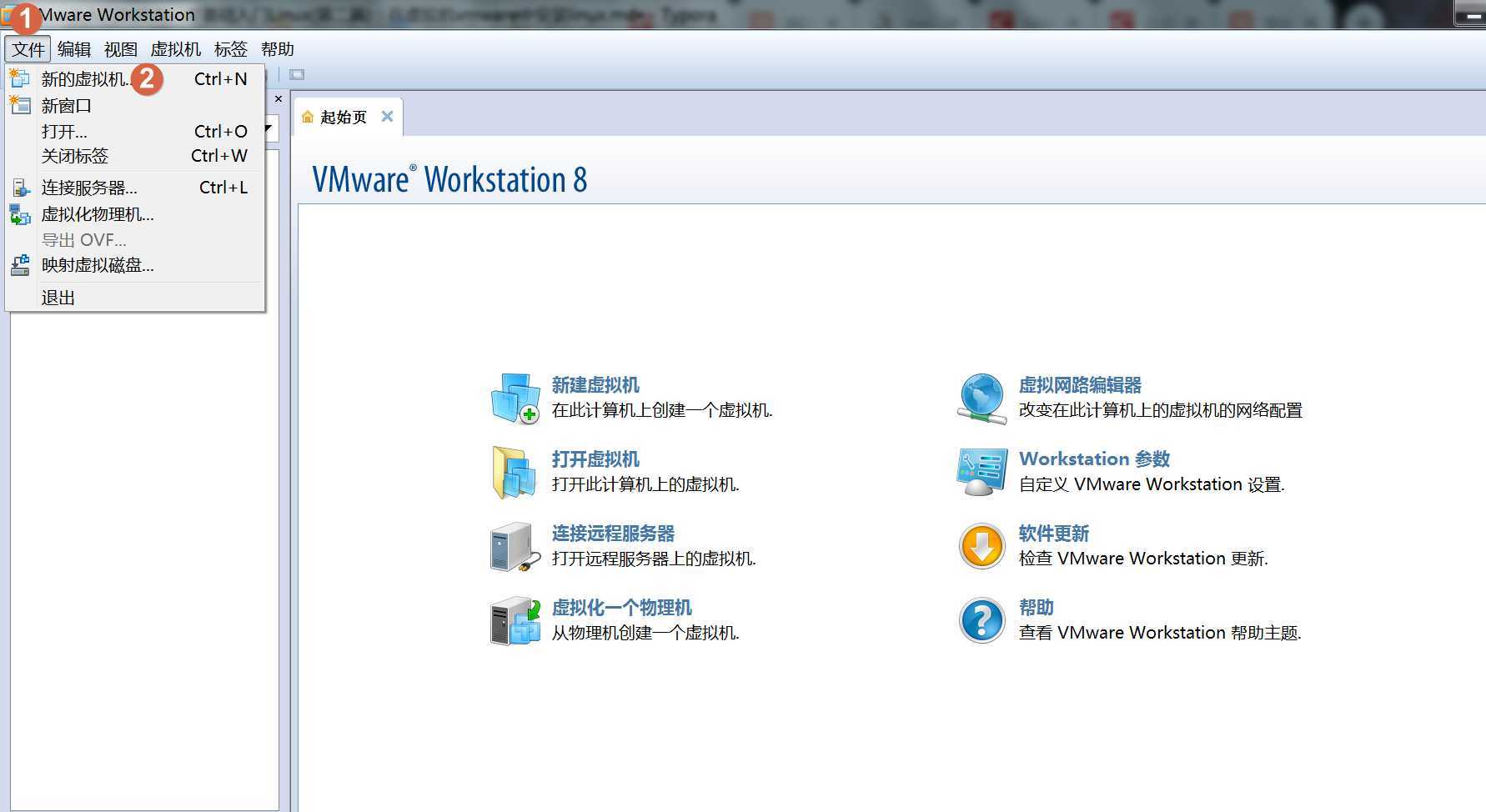Click the 软件更新 download arrow icon

981,547
